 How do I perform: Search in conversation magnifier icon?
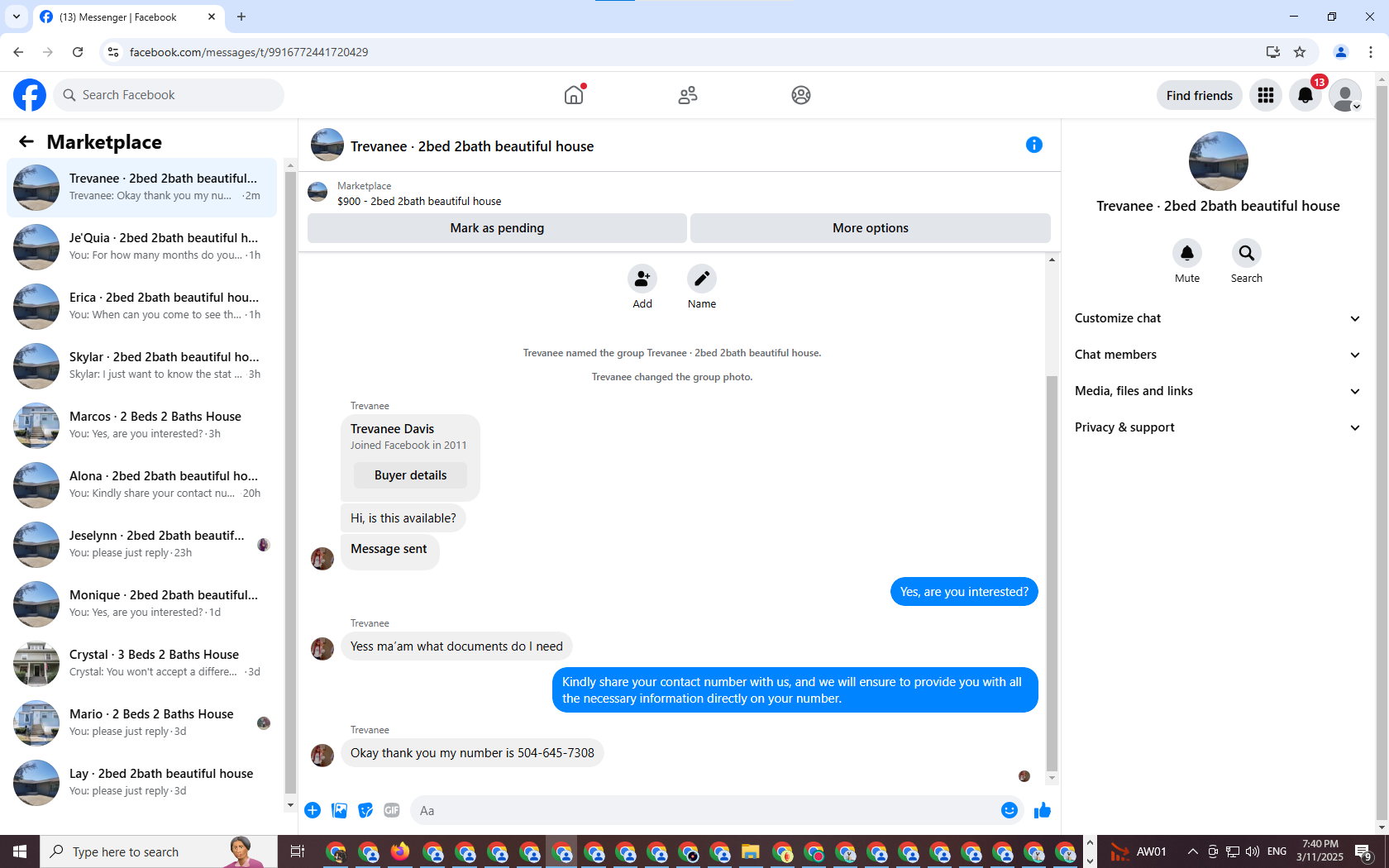point(1247,253)
